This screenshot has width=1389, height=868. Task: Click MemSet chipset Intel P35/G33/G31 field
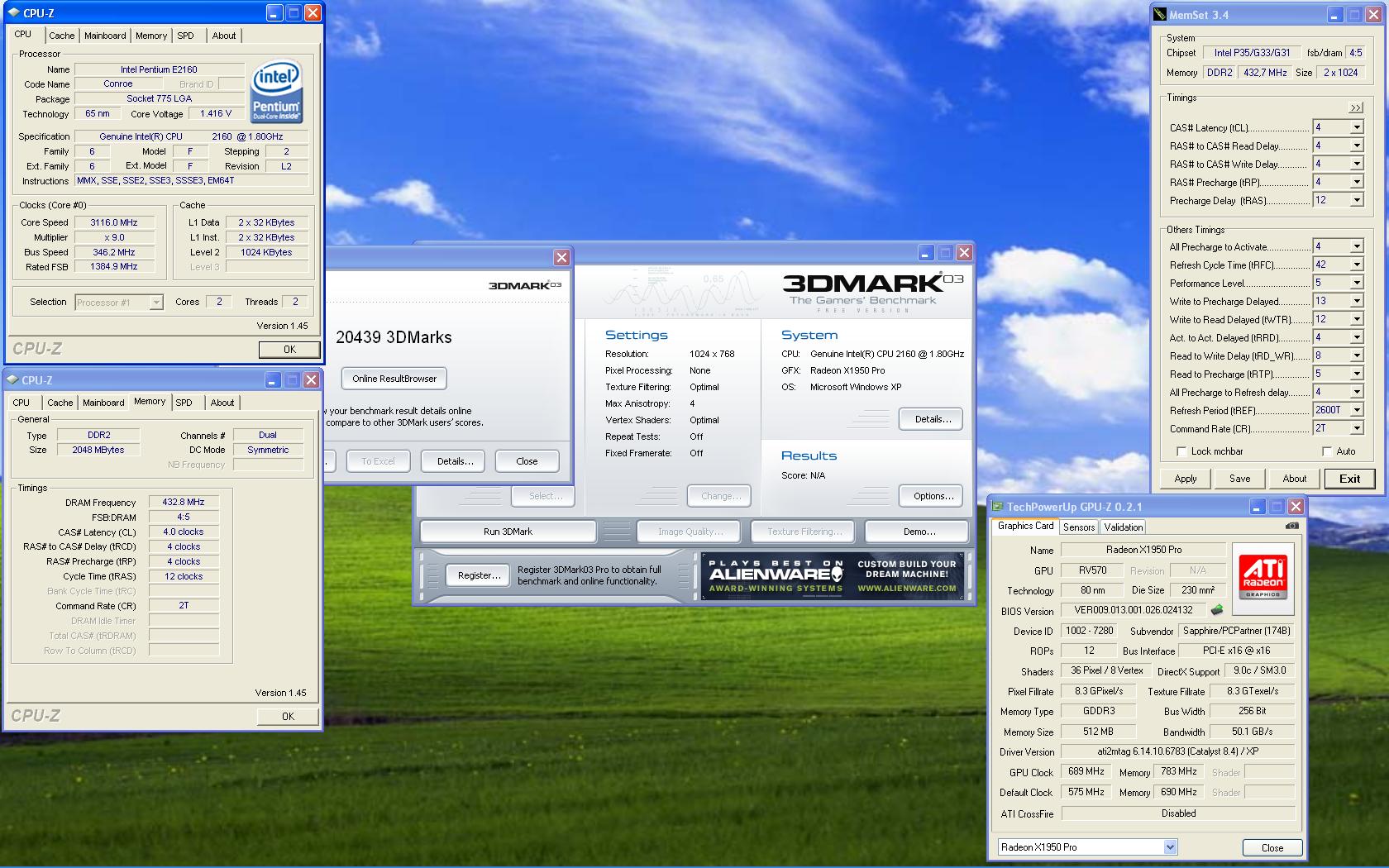pos(1252,52)
